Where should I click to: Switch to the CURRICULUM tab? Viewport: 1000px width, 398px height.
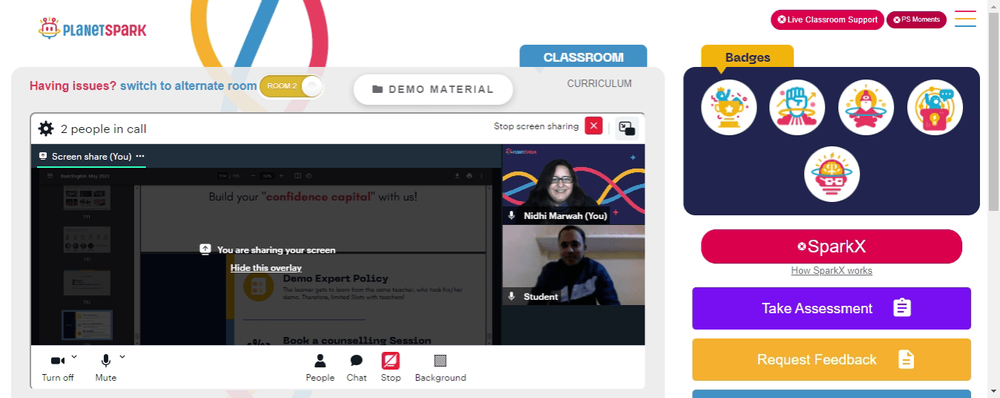[x=599, y=84]
